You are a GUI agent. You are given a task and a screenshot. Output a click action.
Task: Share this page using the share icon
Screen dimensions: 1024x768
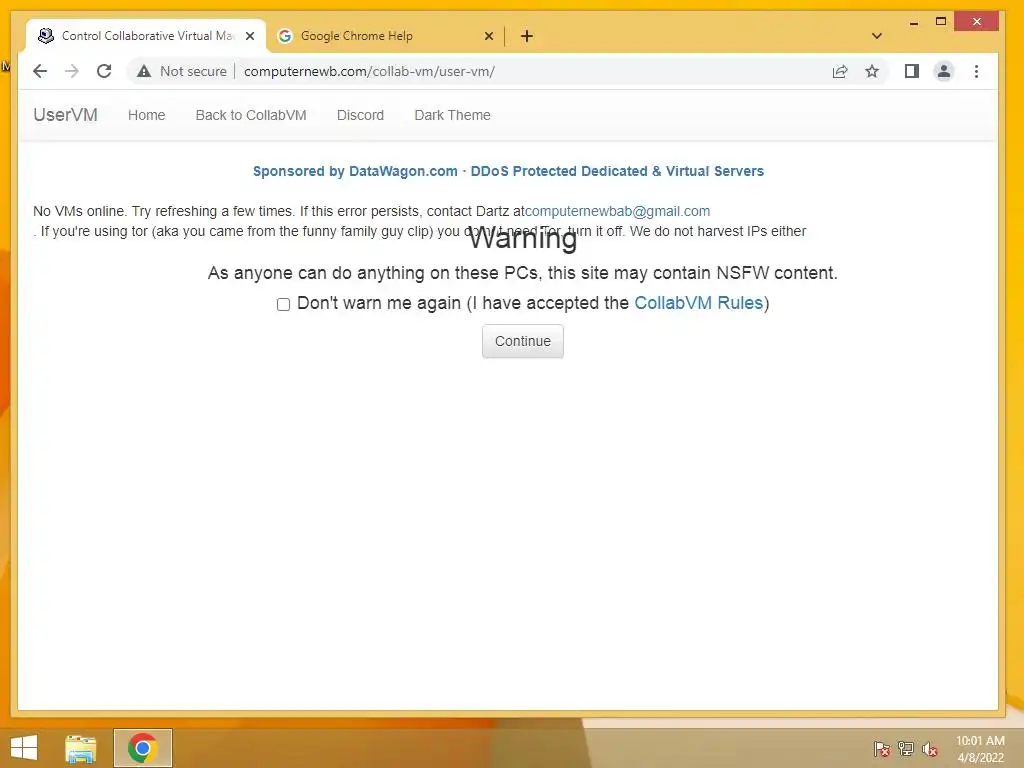[x=840, y=71]
